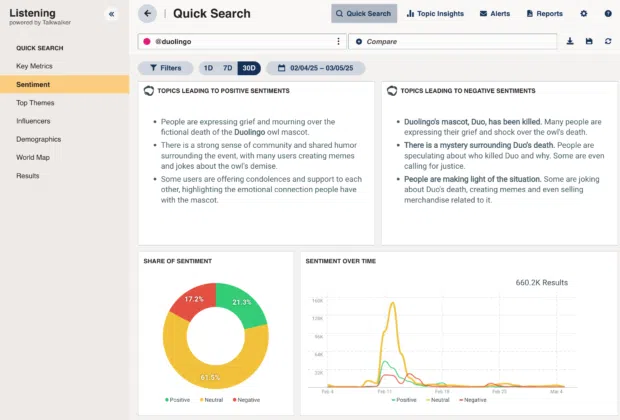Open the Filters panel

pyautogui.click(x=165, y=68)
